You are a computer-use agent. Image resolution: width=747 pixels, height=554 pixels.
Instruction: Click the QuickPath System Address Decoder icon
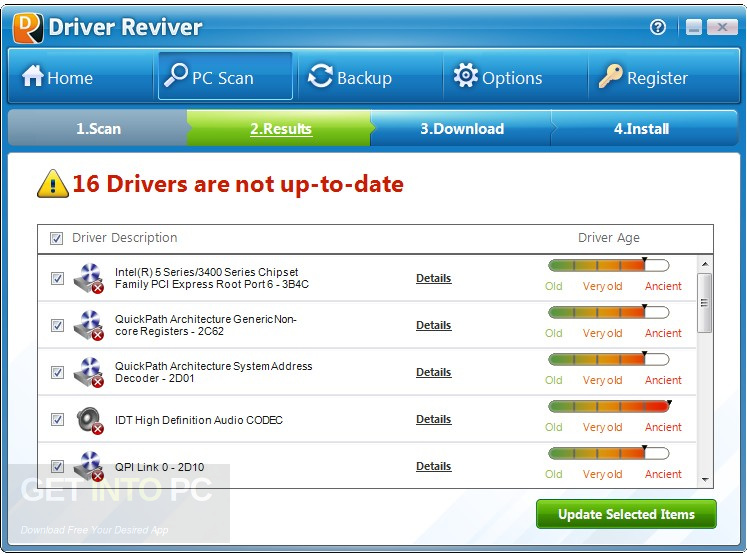(x=89, y=372)
